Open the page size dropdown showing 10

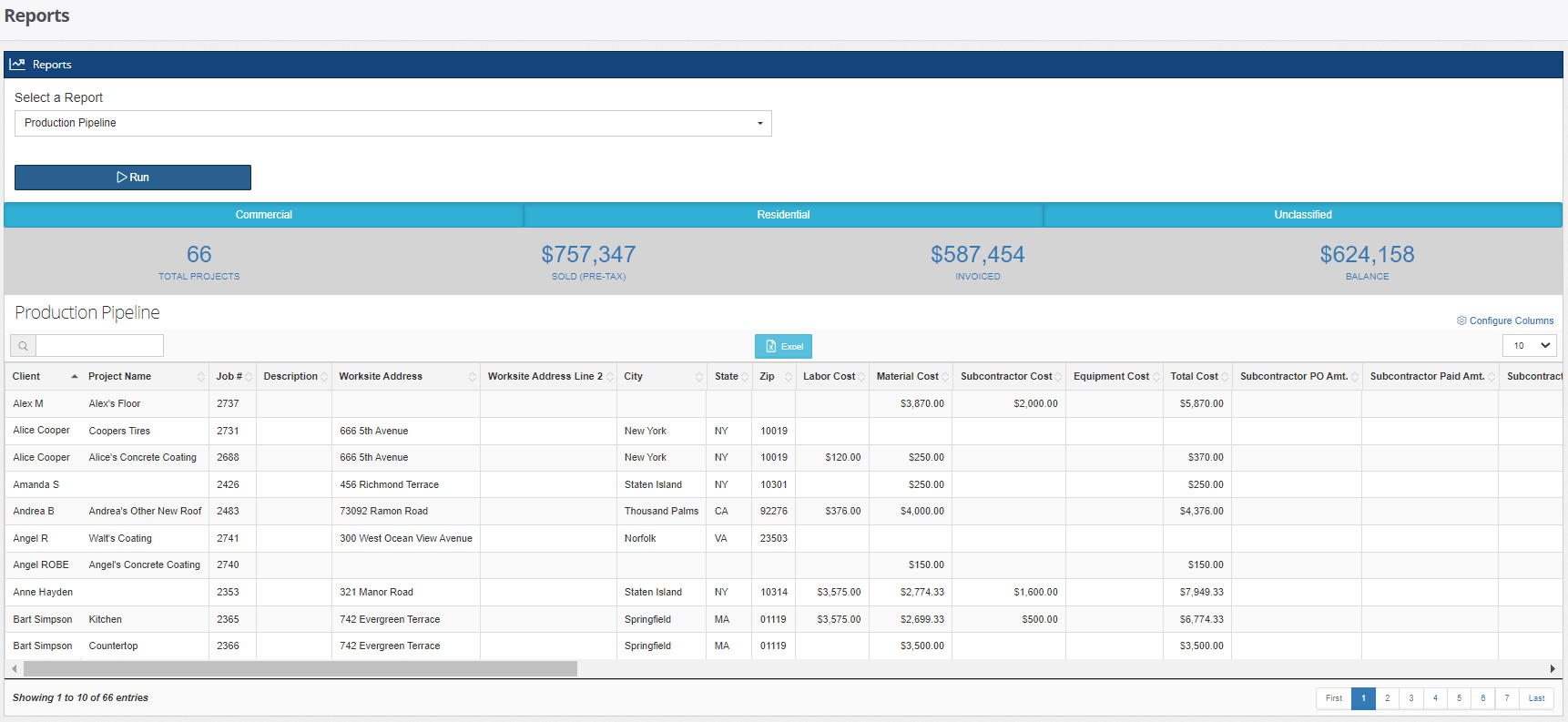point(1529,346)
